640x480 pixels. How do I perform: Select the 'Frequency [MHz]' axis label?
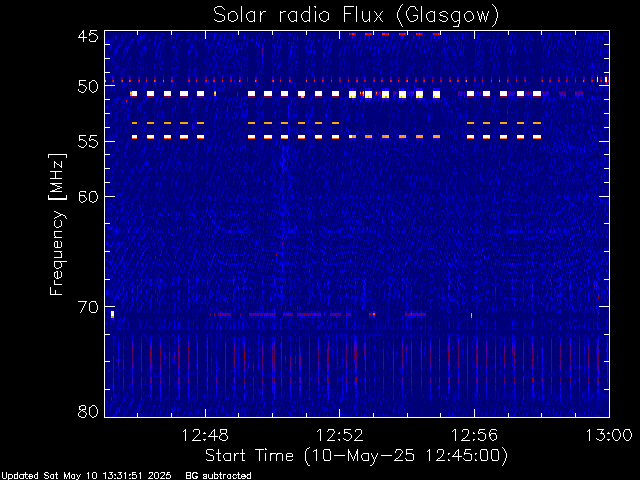(x=57, y=224)
